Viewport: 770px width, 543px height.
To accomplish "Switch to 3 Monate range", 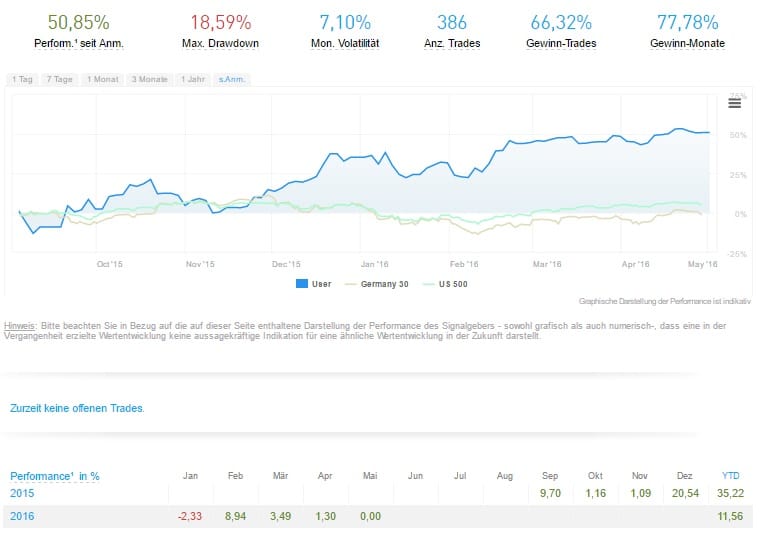I will pyautogui.click(x=150, y=79).
